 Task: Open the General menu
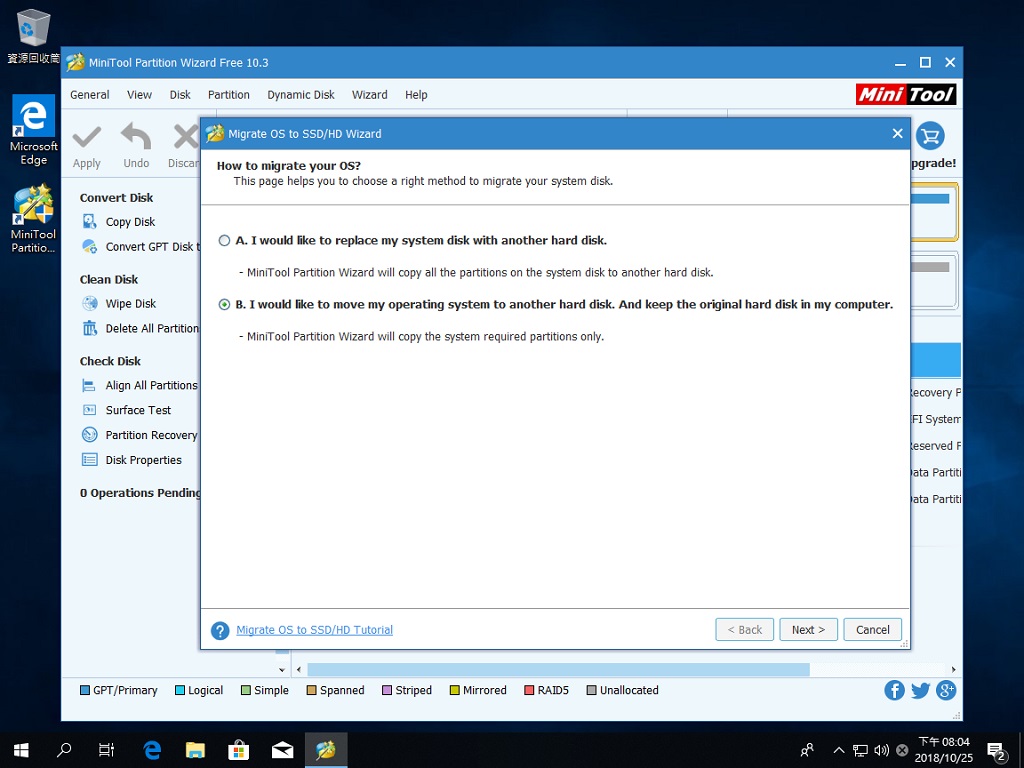pyautogui.click(x=89, y=95)
